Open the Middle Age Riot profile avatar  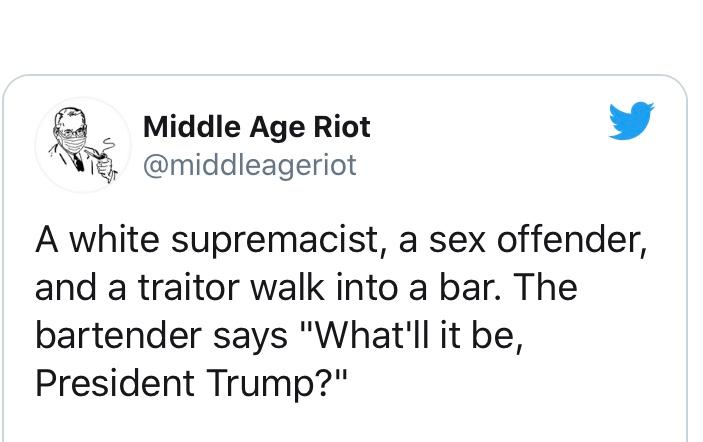click(83, 145)
